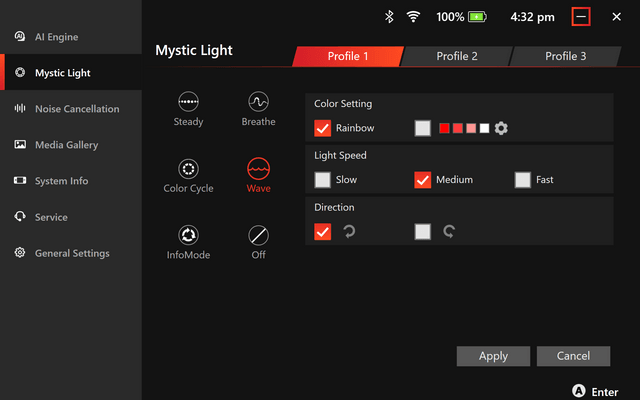Click the Mystic Light page heading
The image size is (640, 400).
[x=194, y=50]
